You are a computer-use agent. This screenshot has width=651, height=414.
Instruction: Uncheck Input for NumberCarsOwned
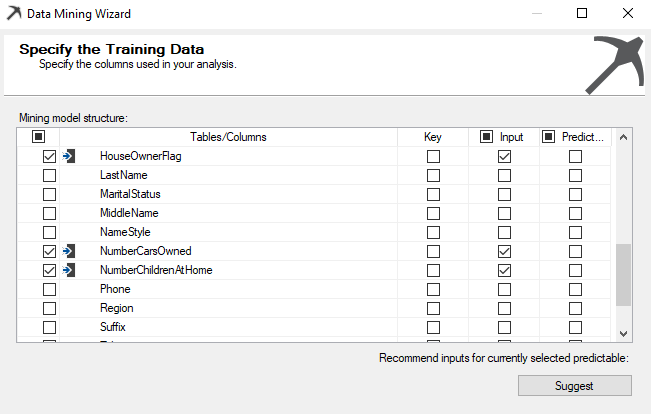click(504, 251)
